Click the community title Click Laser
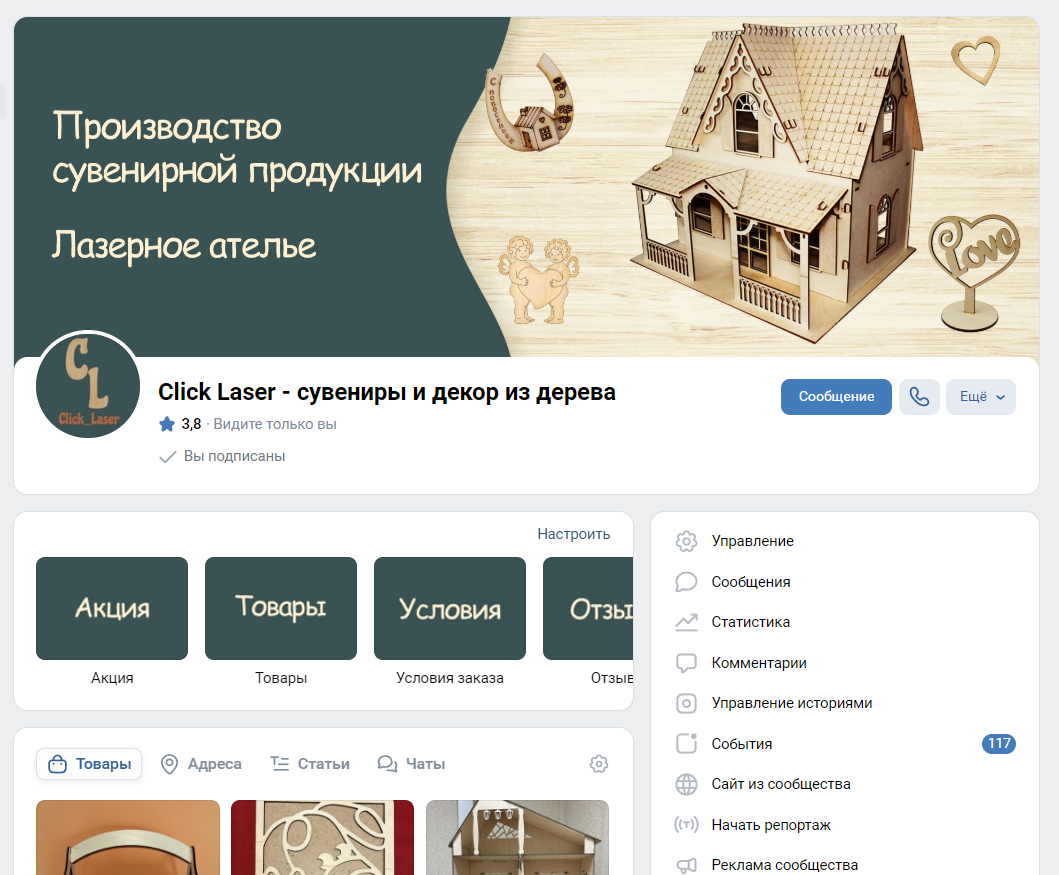 pyautogui.click(x=387, y=392)
